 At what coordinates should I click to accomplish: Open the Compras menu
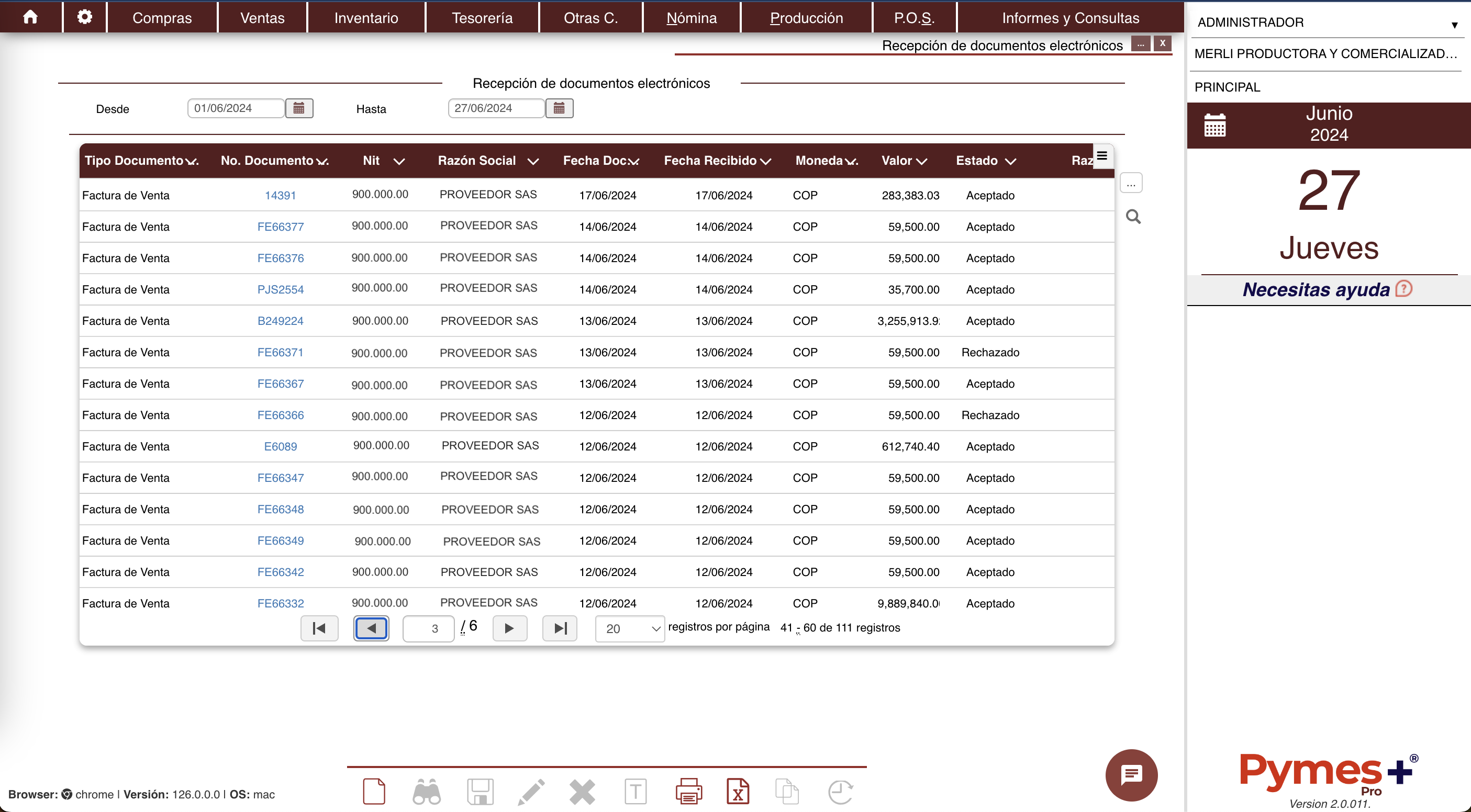pyautogui.click(x=162, y=18)
